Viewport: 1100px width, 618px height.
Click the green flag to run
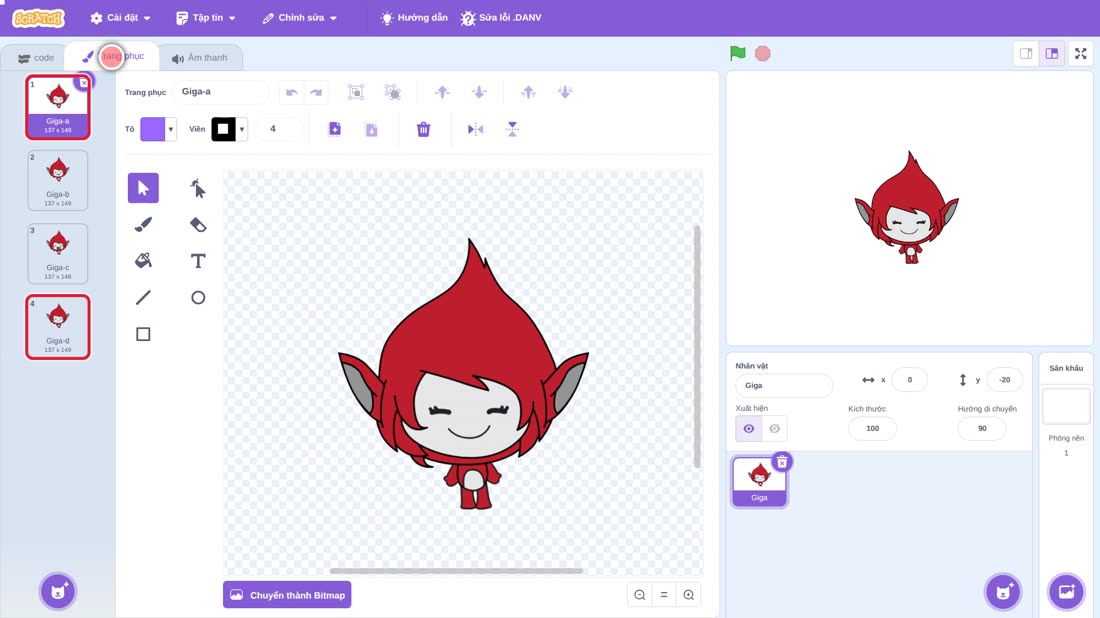(737, 53)
